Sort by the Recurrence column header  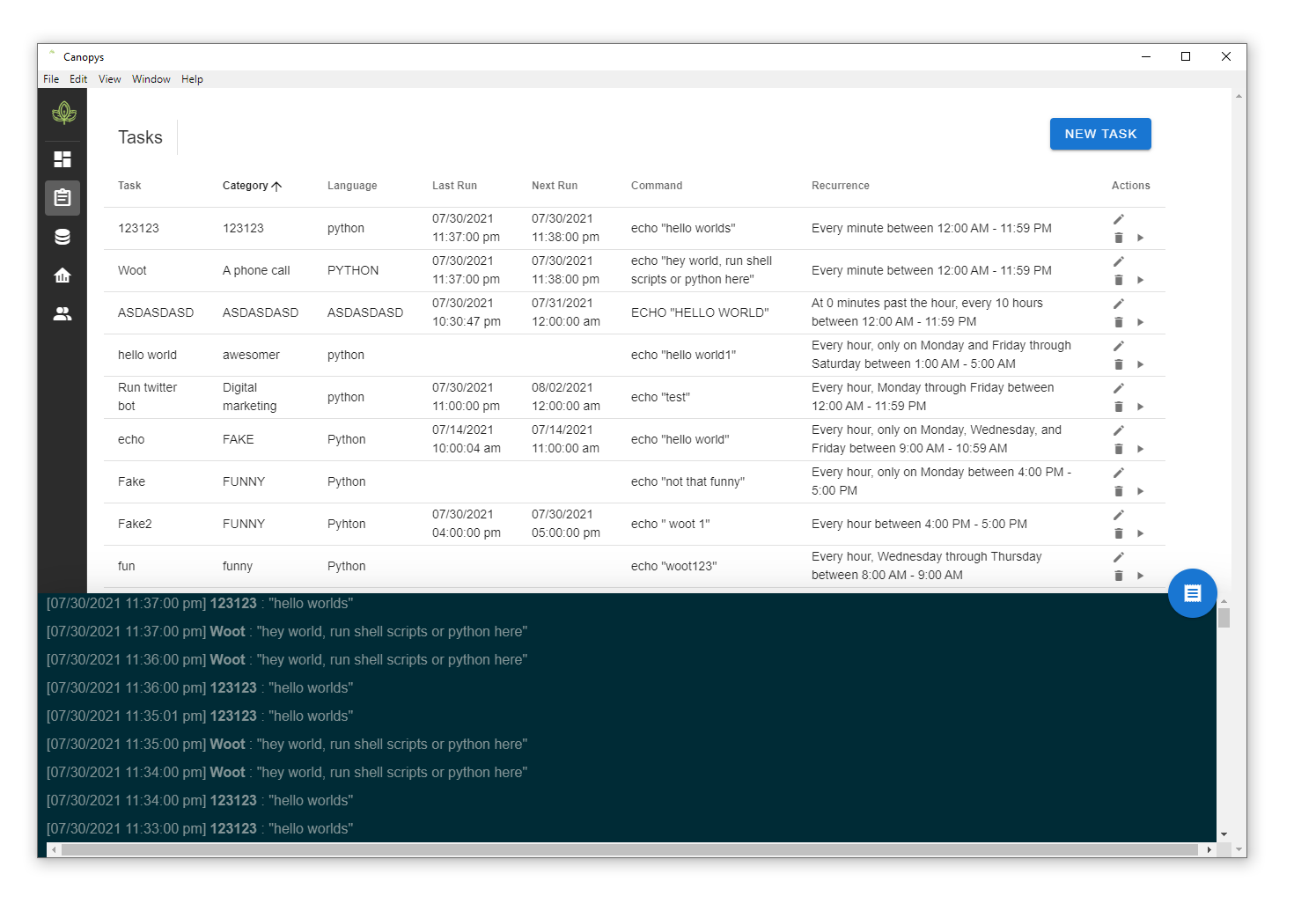(x=841, y=186)
